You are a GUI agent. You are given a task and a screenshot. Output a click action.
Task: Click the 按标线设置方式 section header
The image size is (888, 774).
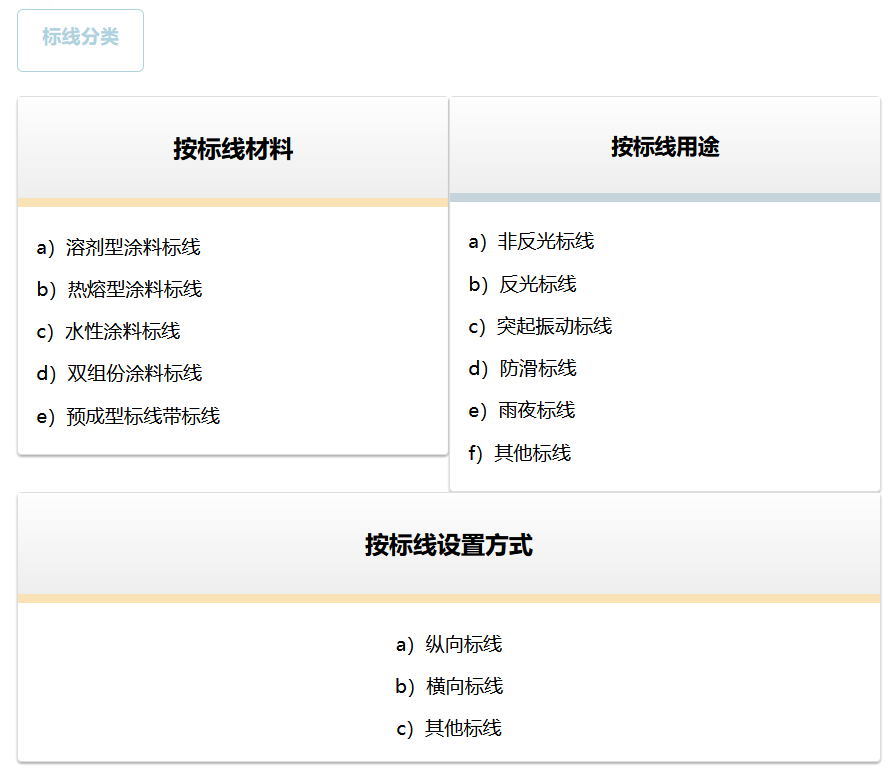[x=449, y=545]
